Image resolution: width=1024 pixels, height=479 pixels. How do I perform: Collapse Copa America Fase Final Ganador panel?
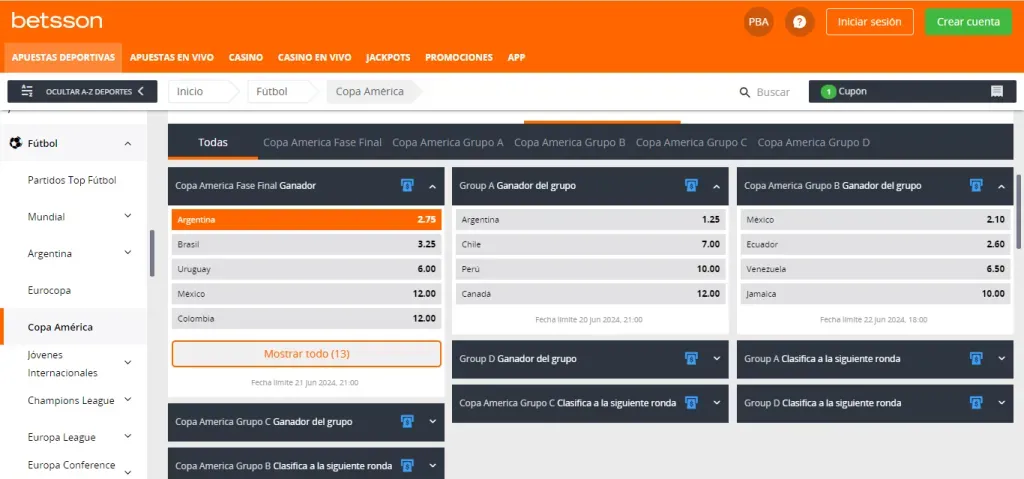pos(432,186)
